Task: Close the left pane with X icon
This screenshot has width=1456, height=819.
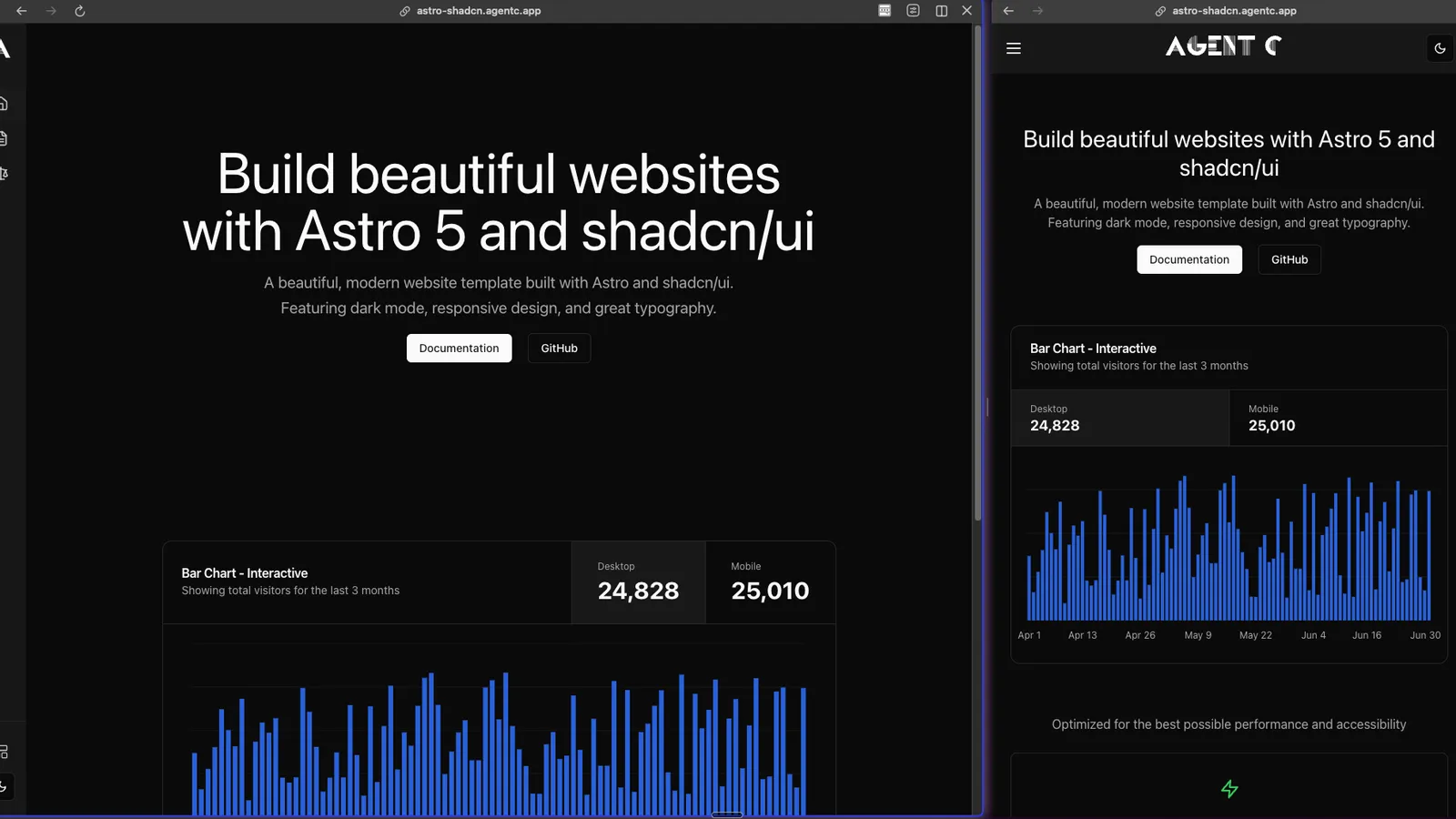Action: (967, 11)
